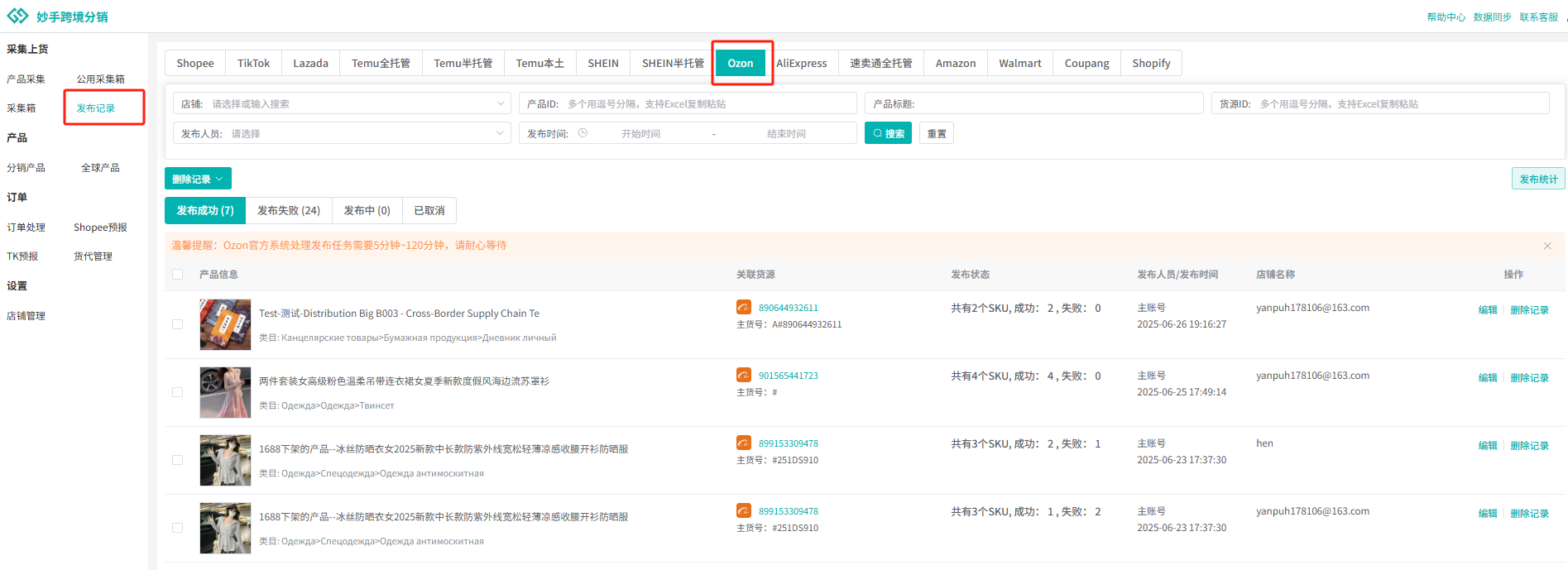Switch to the TikTok platform tab

point(253,63)
